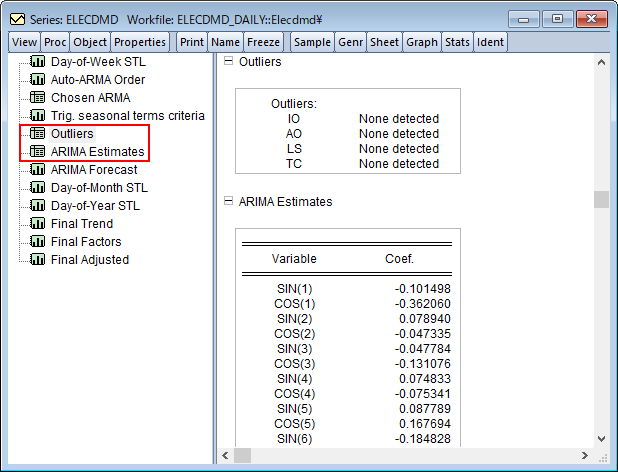
Task: Click the Sample button
Action: pos(312,42)
